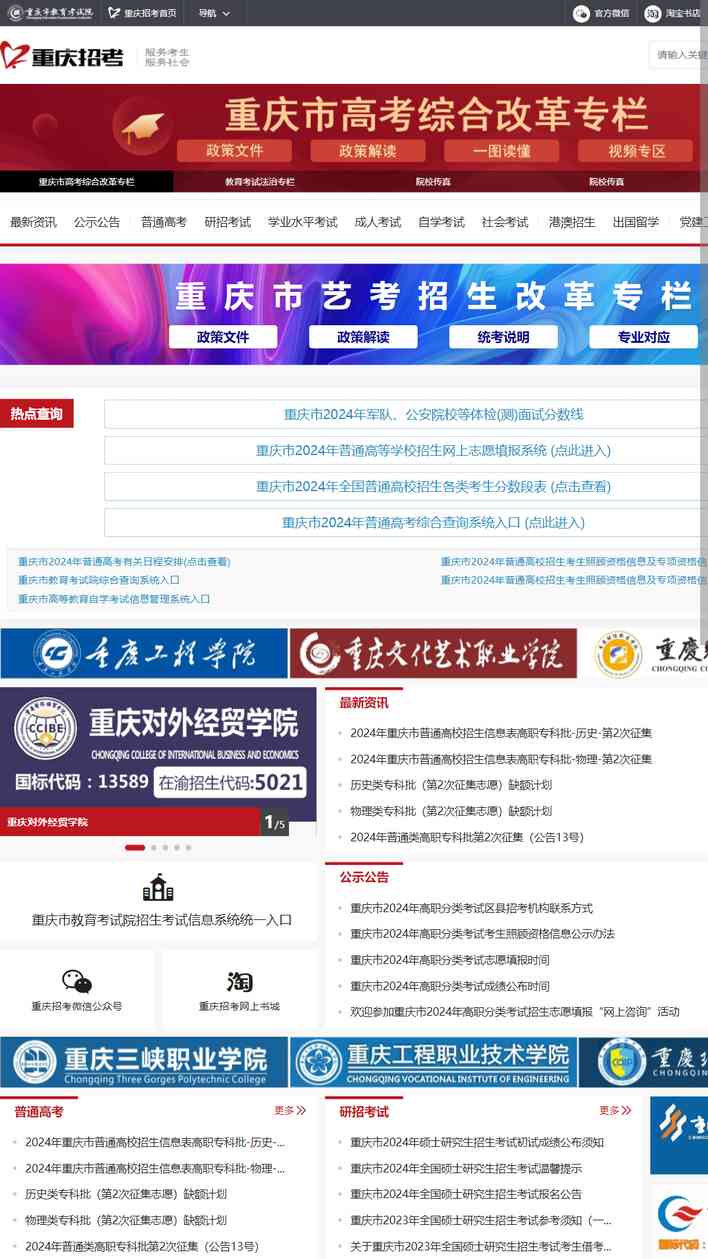This screenshot has height=1259, width=708.
Task: Open 2024年普通类高职专科批第2次征集（公告13号） under 最新资讯
Action: point(467,837)
